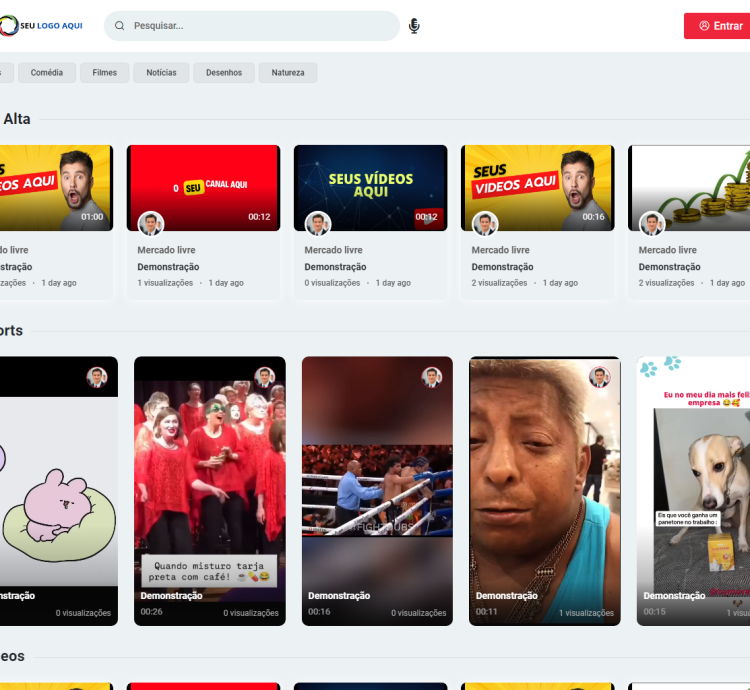750x690 pixels.
Task: Select the Filmes category filter
Action: tap(105, 73)
